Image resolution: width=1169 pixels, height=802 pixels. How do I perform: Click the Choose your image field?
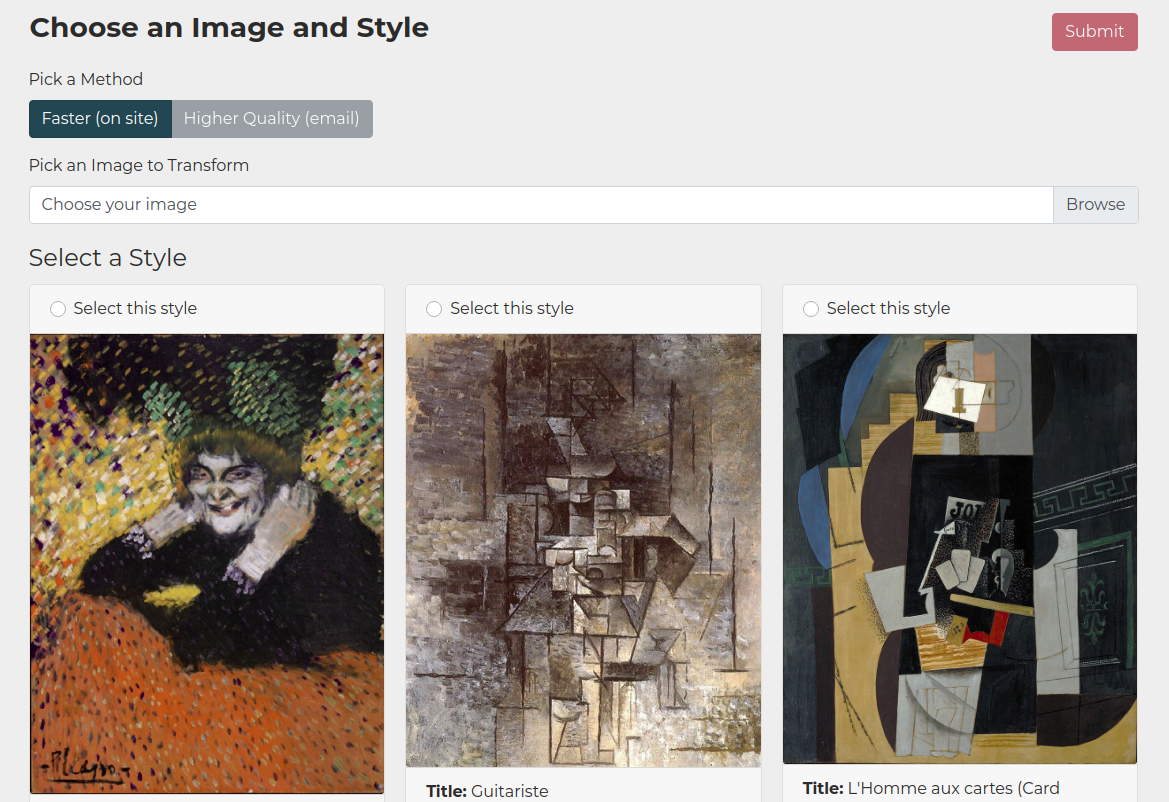(x=541, y=205)
